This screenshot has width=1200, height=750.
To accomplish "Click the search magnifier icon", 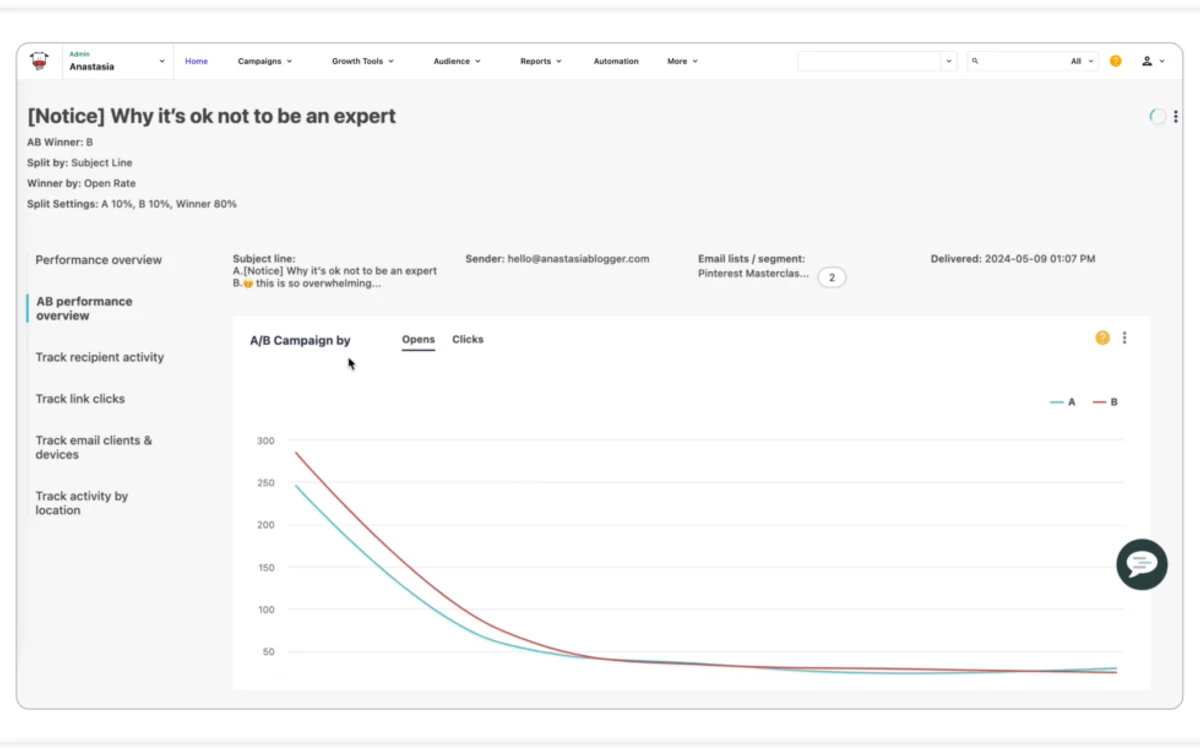I will click(x=976, y=61).
